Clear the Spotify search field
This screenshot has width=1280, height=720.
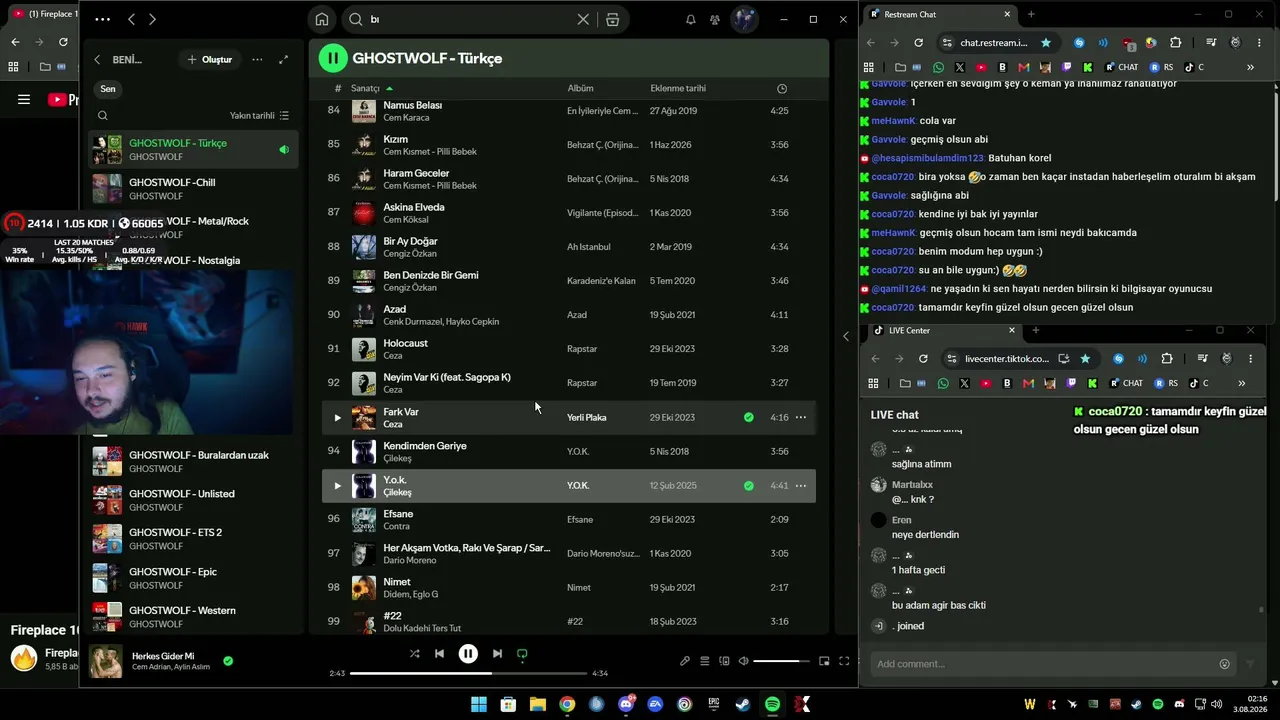[583, 19]
